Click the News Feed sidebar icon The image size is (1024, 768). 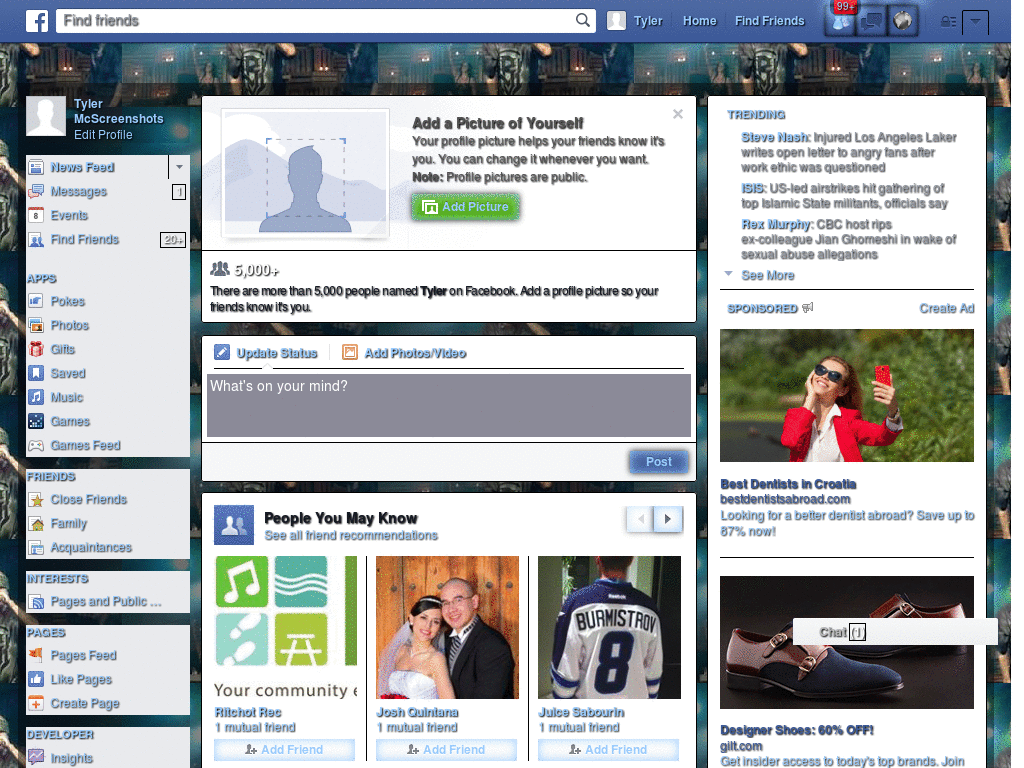[36, 167]
